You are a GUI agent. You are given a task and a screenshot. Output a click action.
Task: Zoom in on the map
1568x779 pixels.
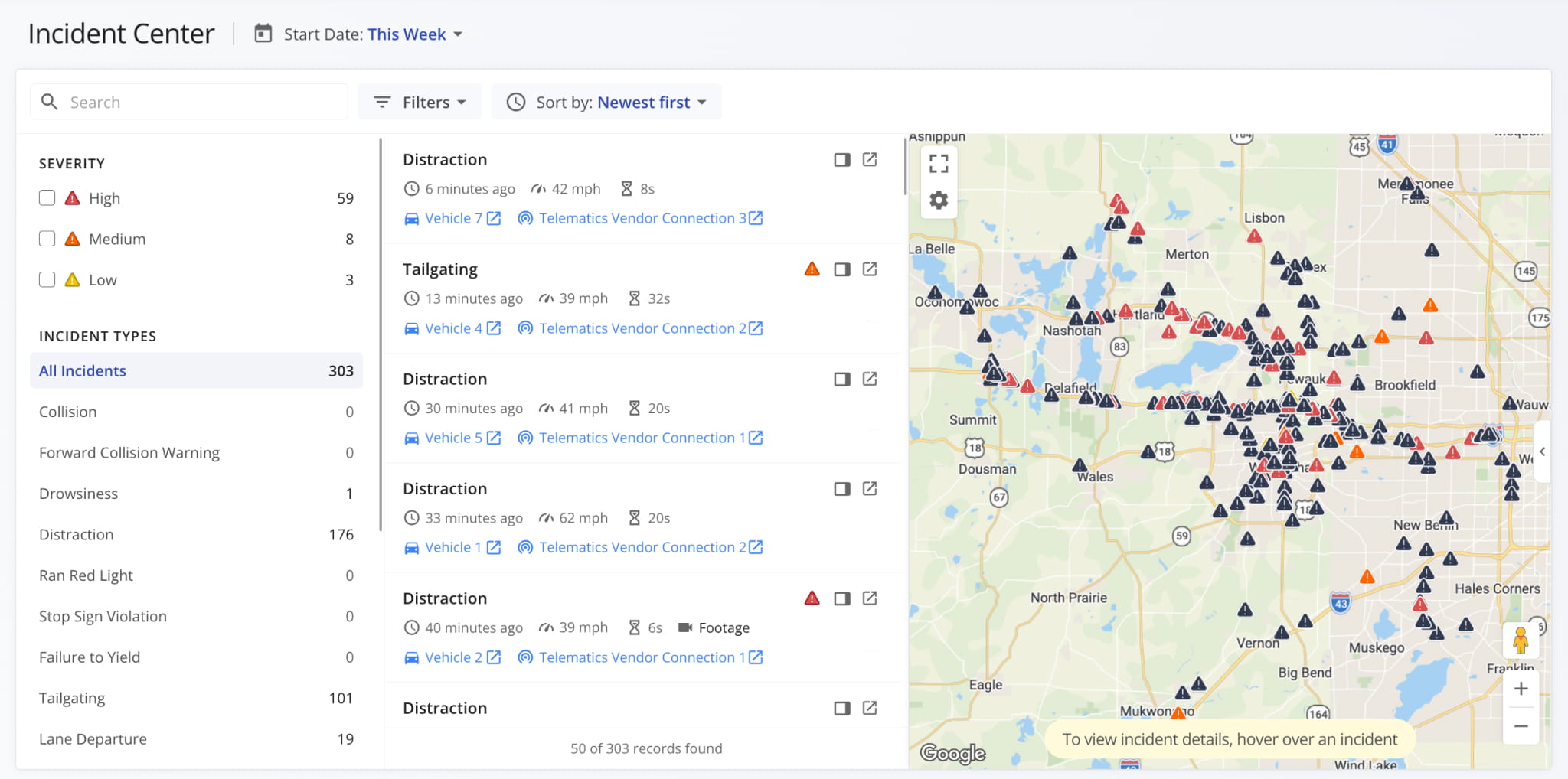pos(1521,689)
